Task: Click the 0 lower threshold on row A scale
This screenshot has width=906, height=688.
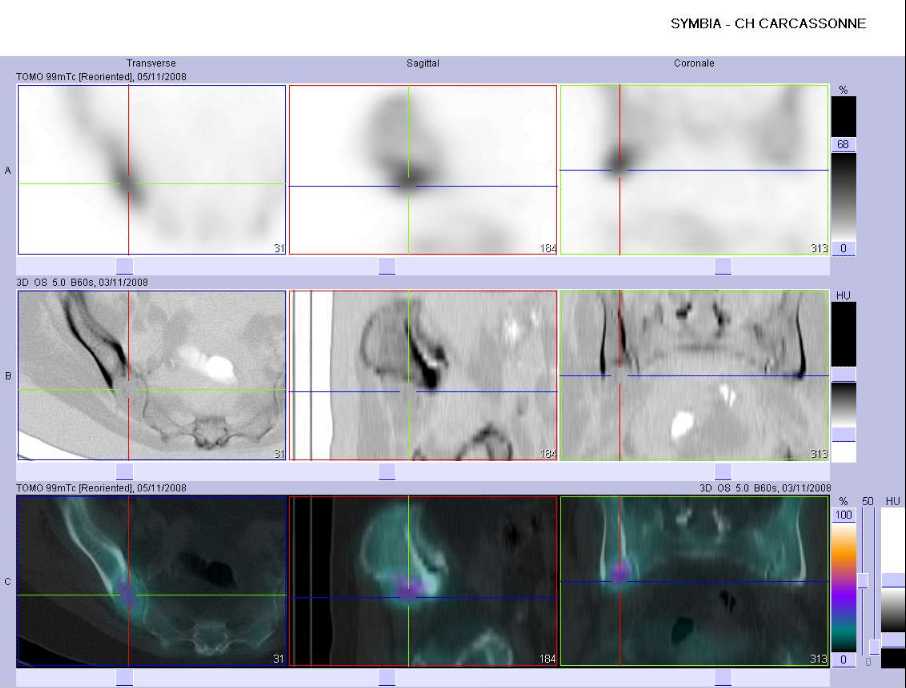Action: pyautogui.click(x=843, y=248)
